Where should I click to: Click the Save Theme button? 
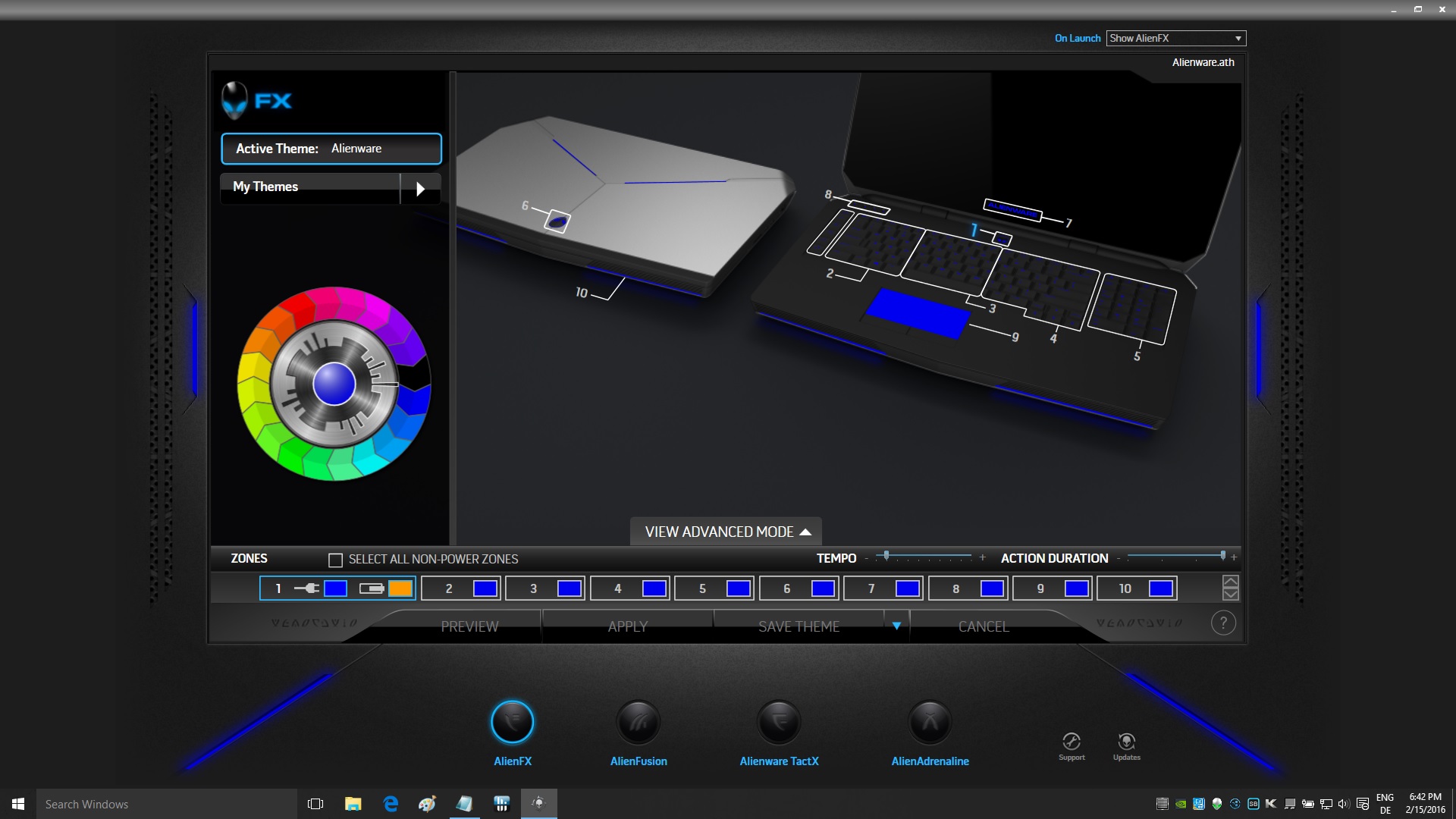pos(799,626)
